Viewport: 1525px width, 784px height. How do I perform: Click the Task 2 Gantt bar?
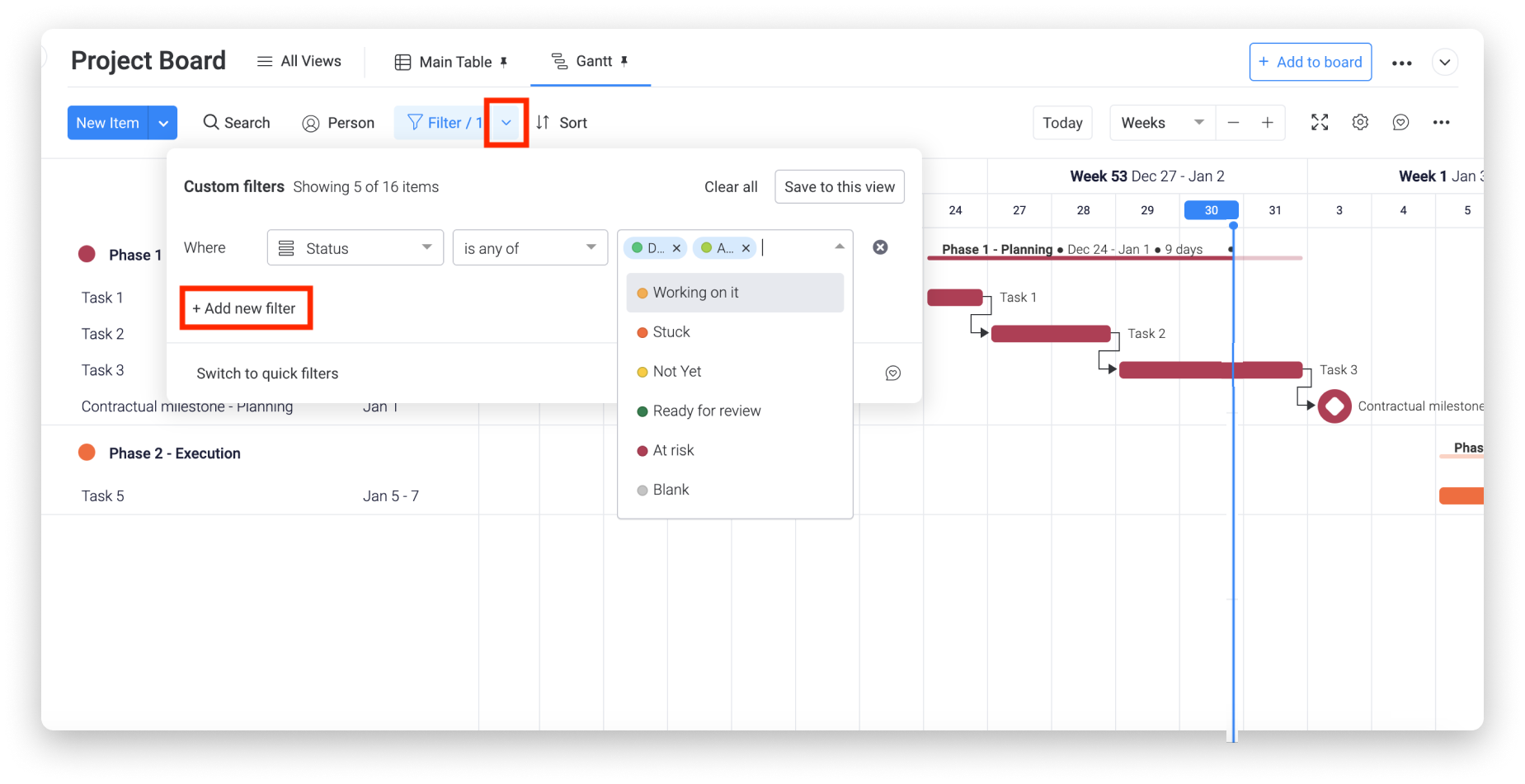1051,334
